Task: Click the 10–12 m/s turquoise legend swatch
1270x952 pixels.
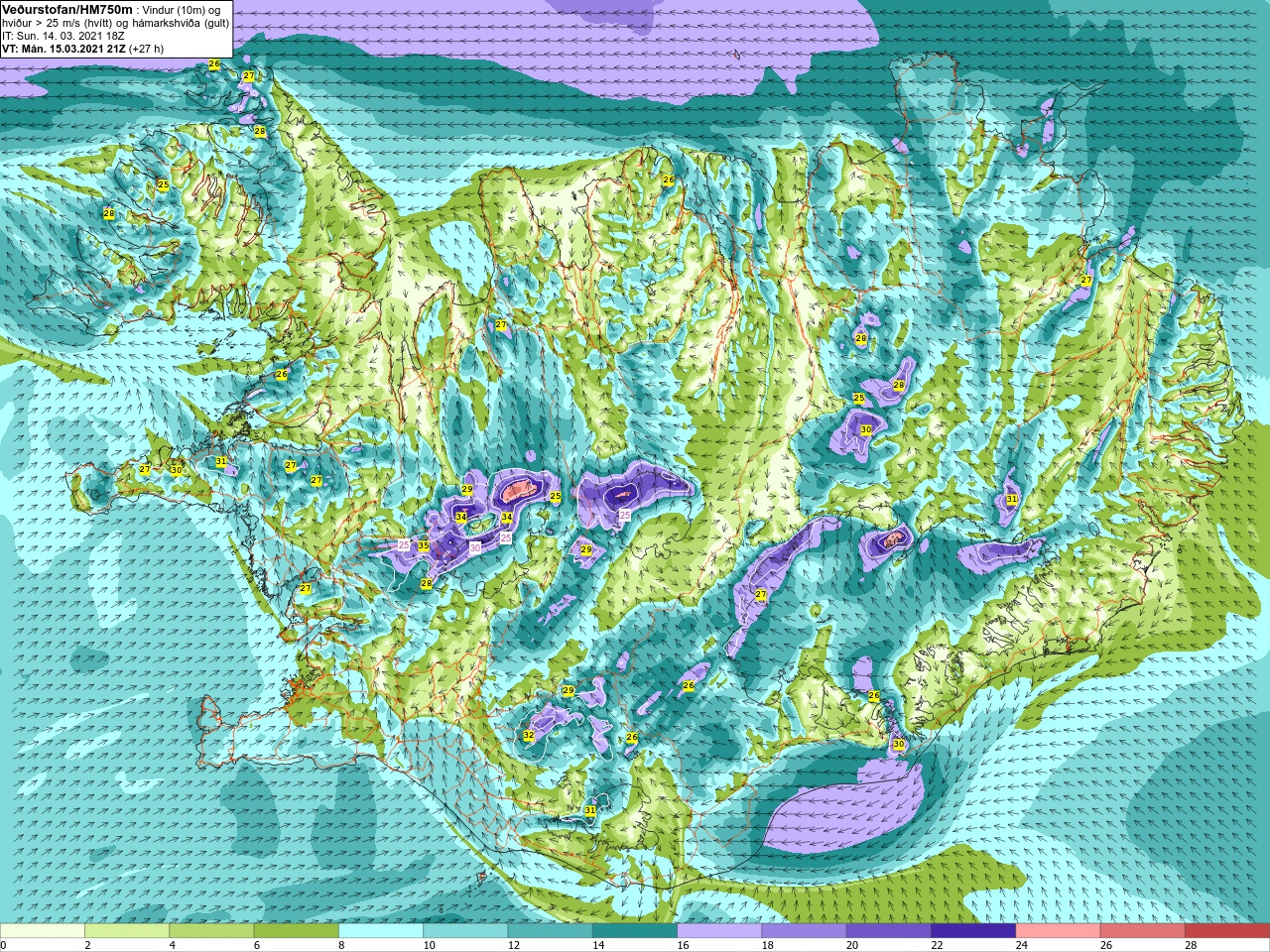Action: tap(465, 931)
